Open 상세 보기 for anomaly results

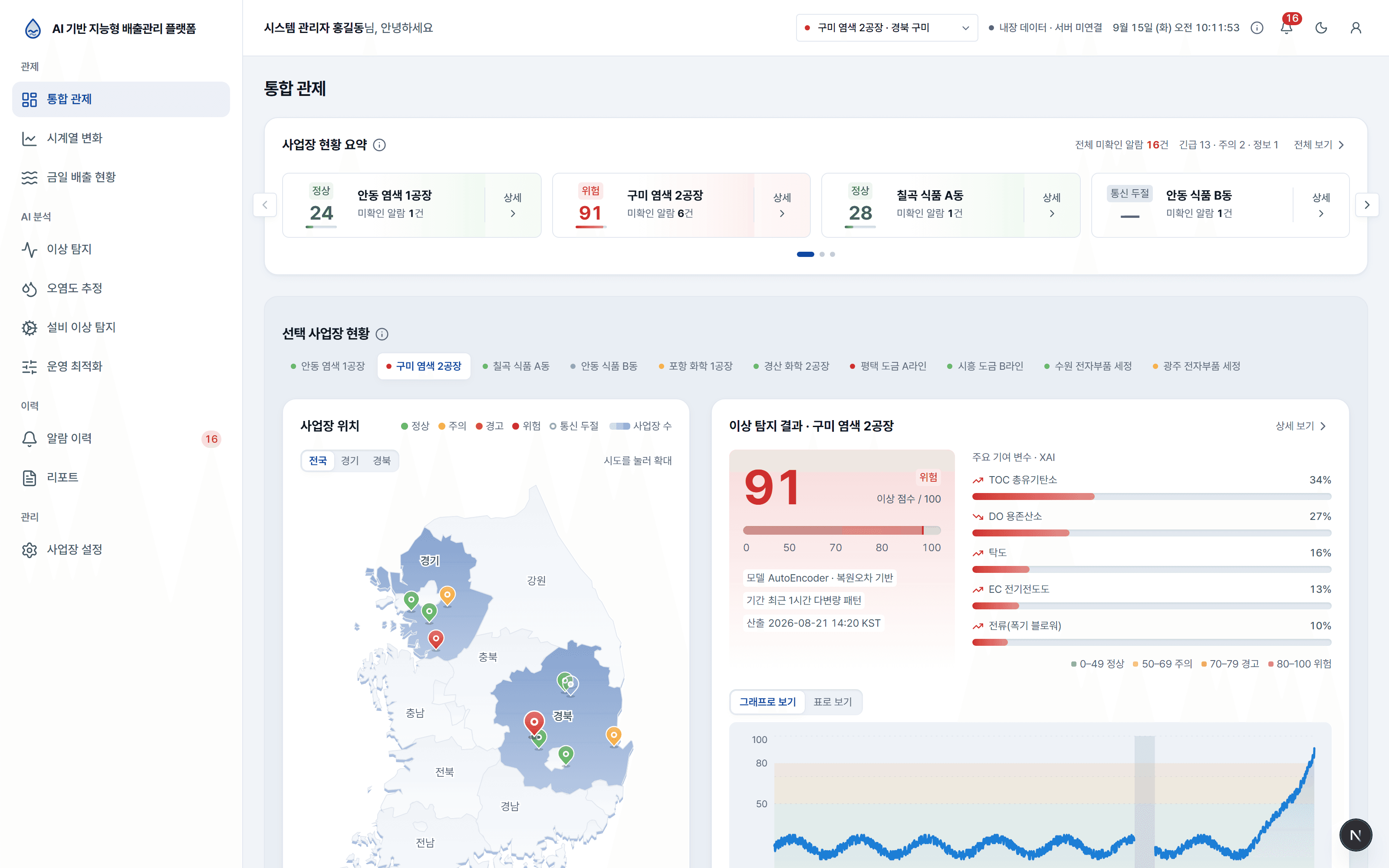coord(1300,426)
